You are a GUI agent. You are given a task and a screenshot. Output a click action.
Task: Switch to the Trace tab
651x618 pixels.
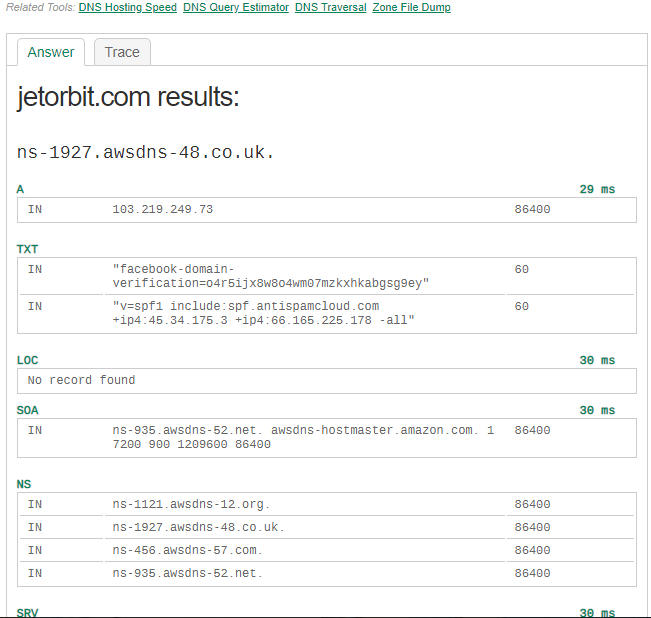pyautogui.click(x=122, y=52)
